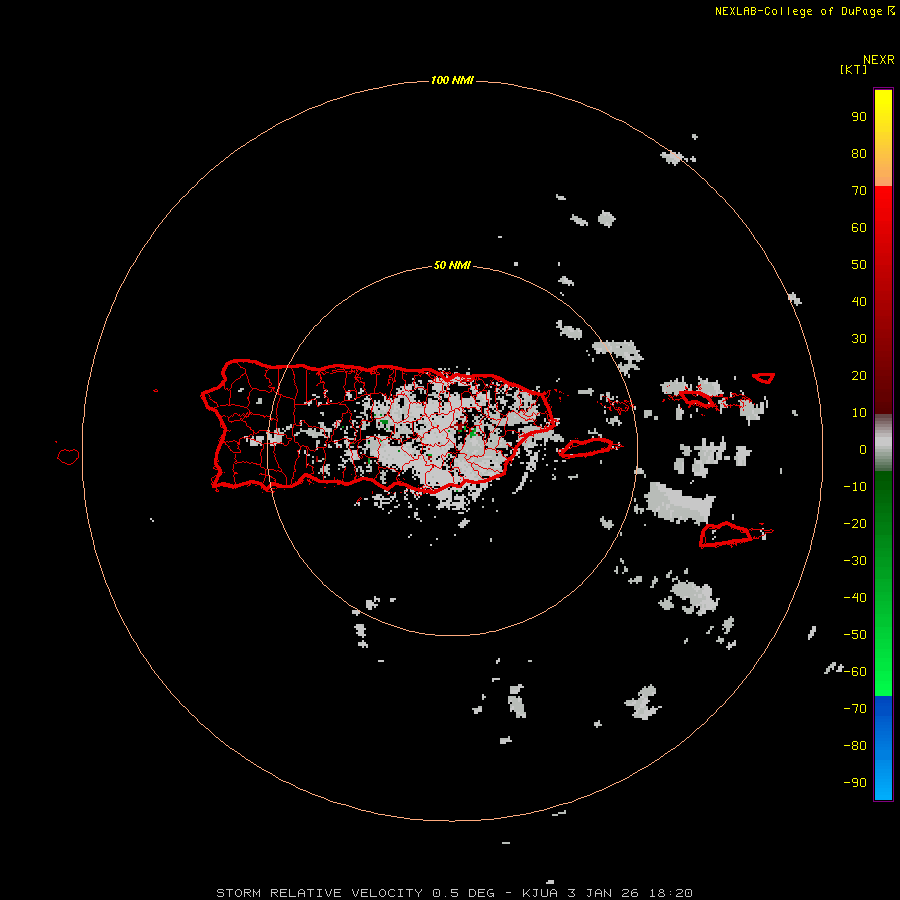Screen dimensions: 900x900
Task: Click the positive 30 scale value
Action: pos(859,339)
